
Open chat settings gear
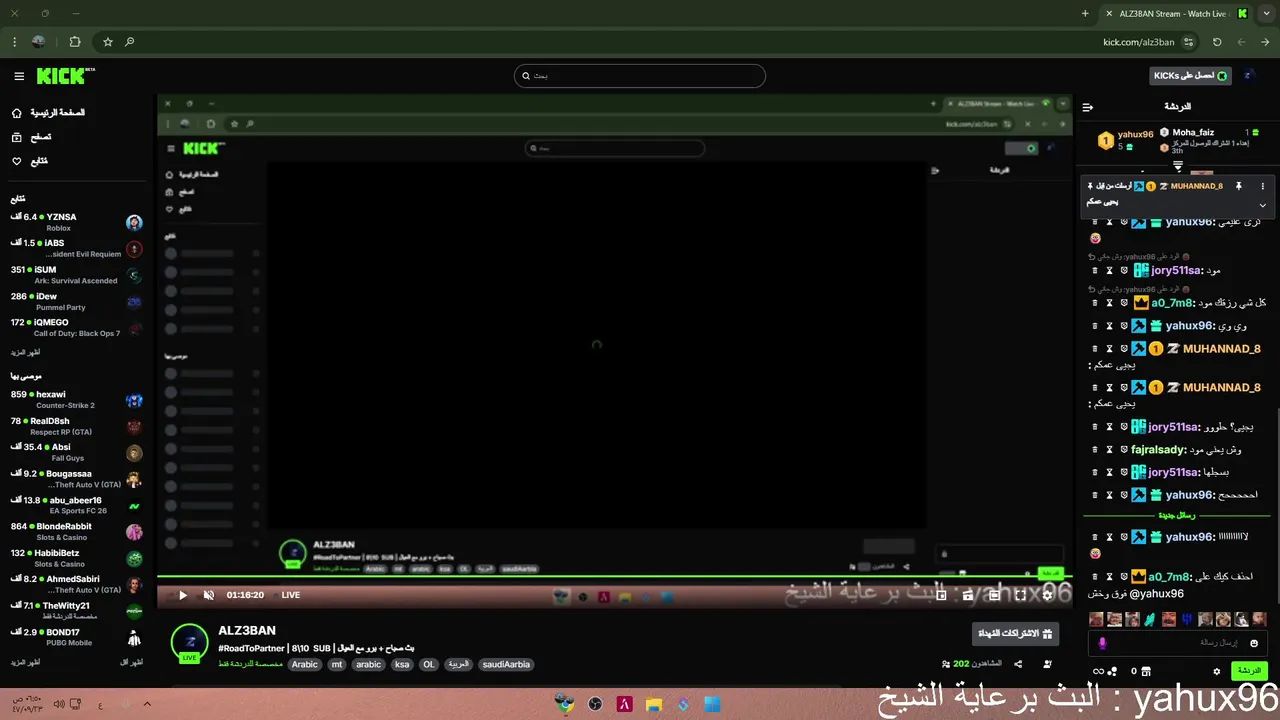point(1216,671)
